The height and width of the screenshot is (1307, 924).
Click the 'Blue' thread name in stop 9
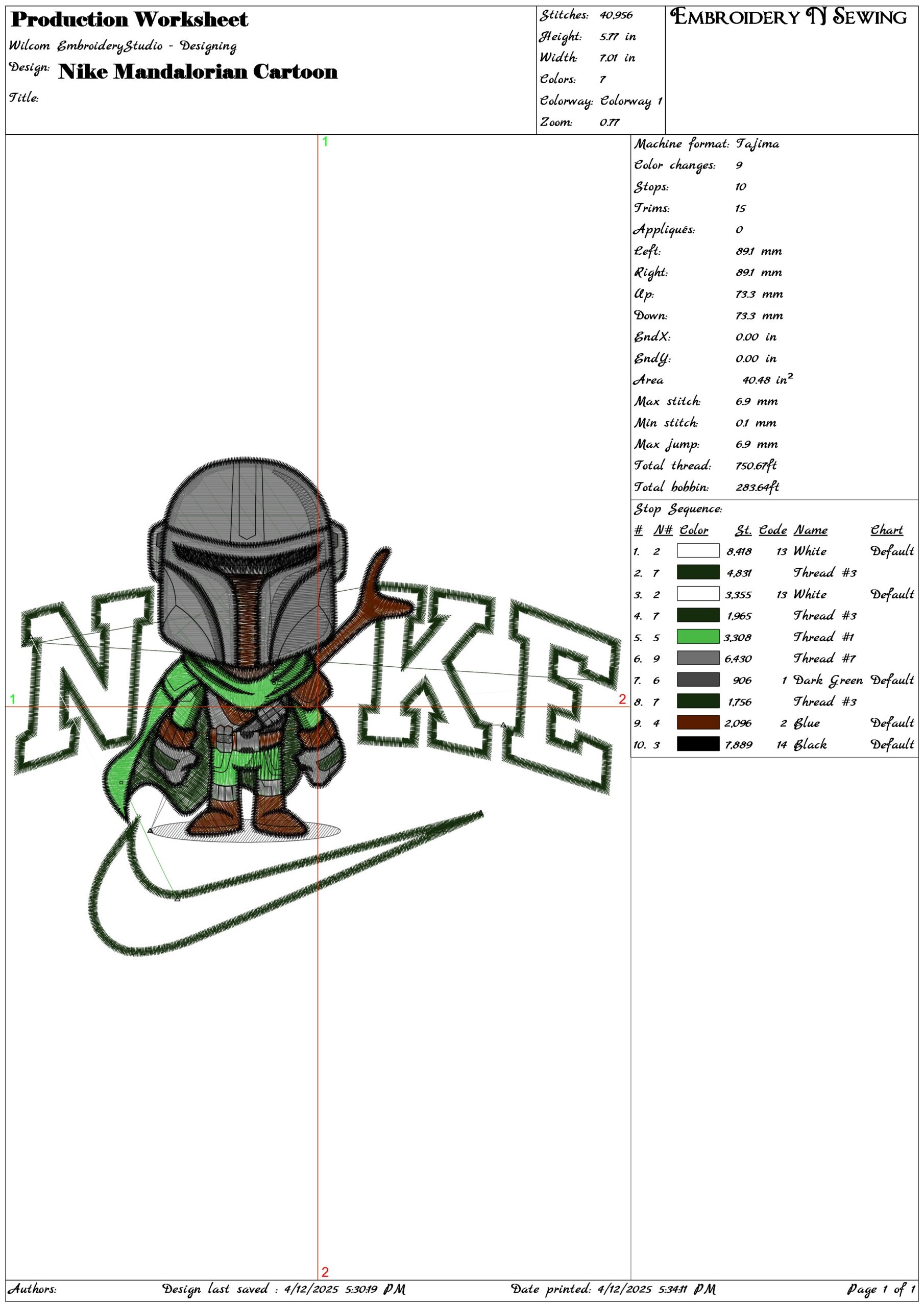(806, 723)
